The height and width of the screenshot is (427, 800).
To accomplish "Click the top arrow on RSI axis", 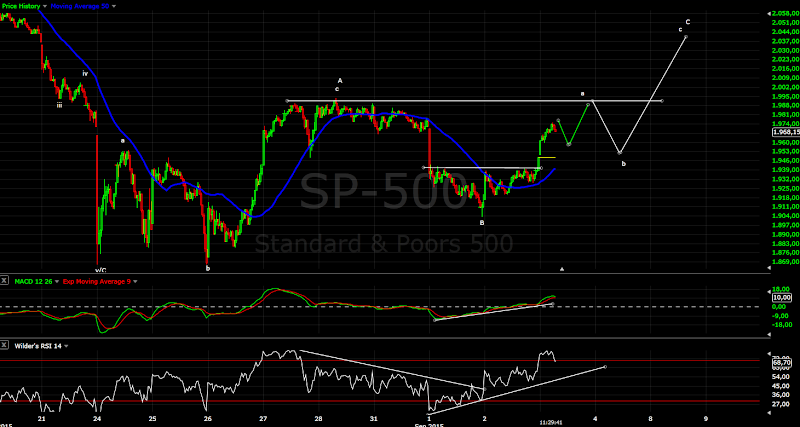I will (x=769, y=353).
